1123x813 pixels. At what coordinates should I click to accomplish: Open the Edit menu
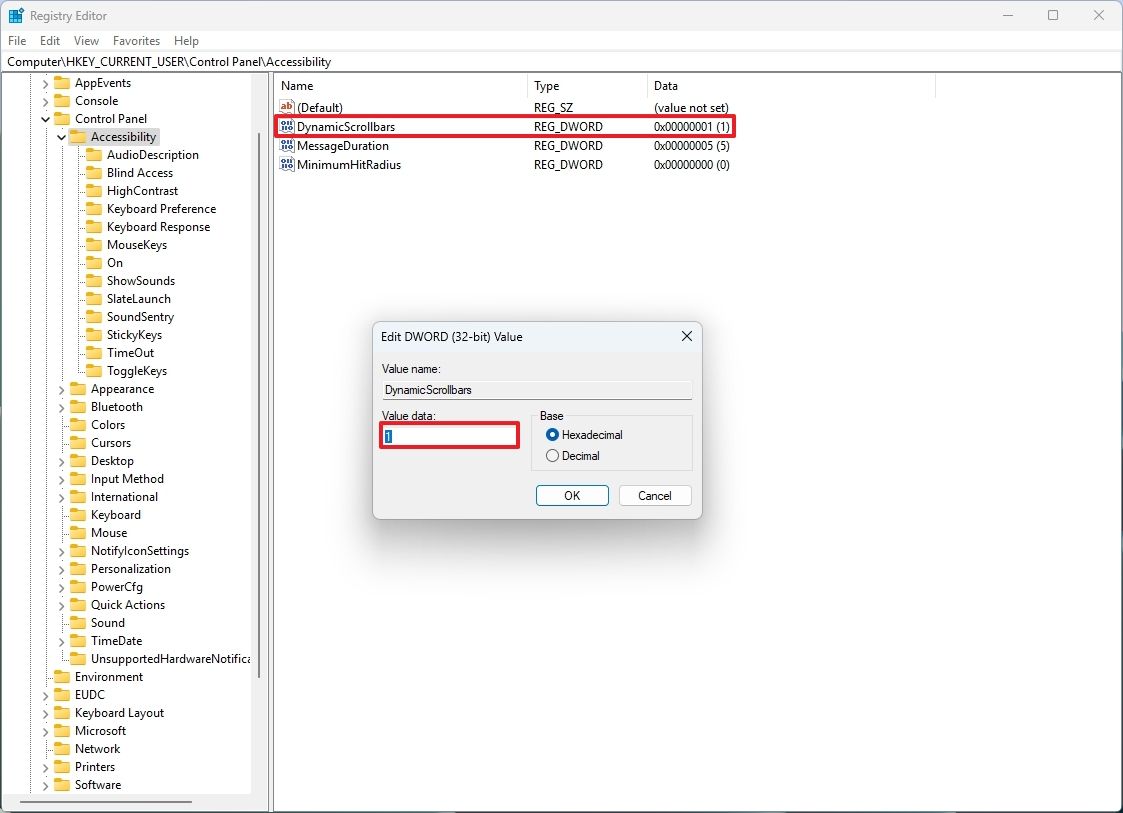49,41
